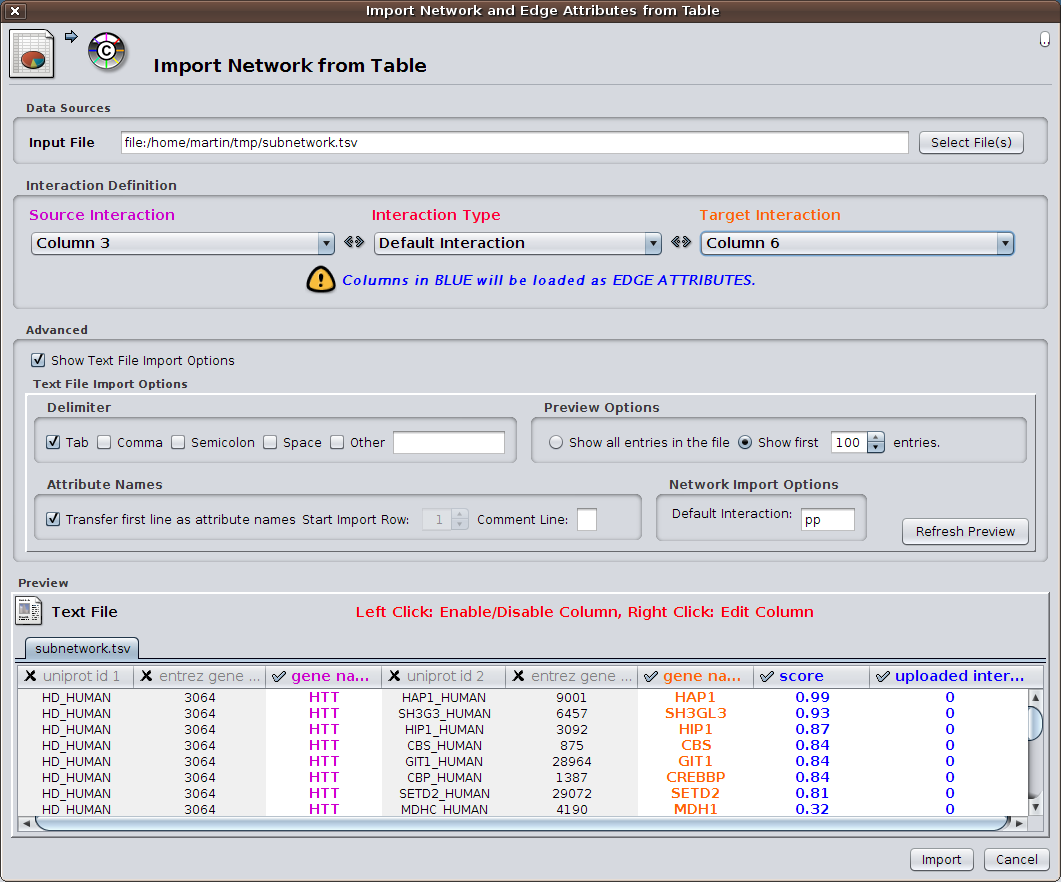Open the Interaction Type dropdown
The width and height of the screenshot is (1061, 882).
click(x=517, y=243)
